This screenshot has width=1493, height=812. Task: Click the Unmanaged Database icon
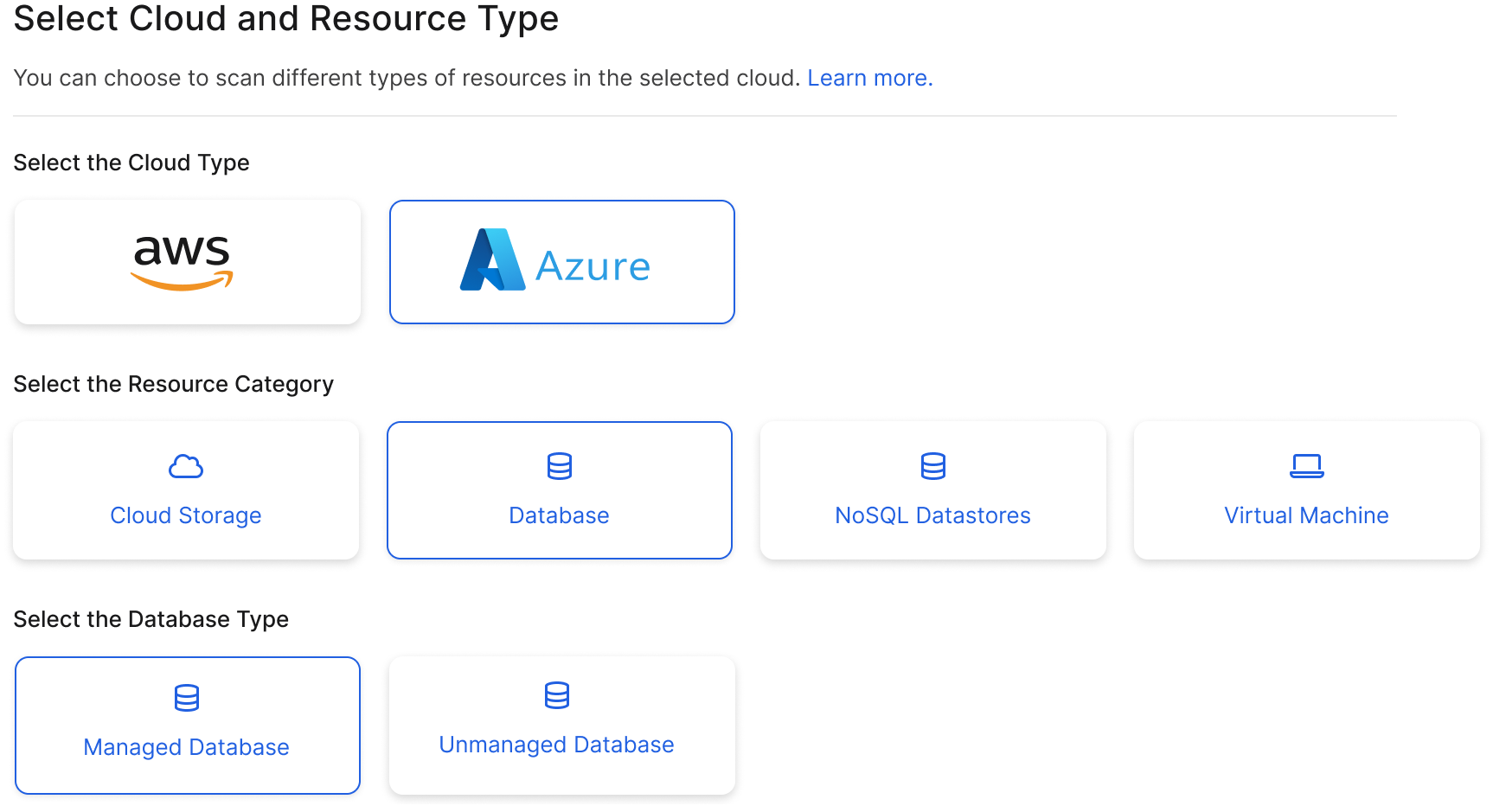(558, 695)
